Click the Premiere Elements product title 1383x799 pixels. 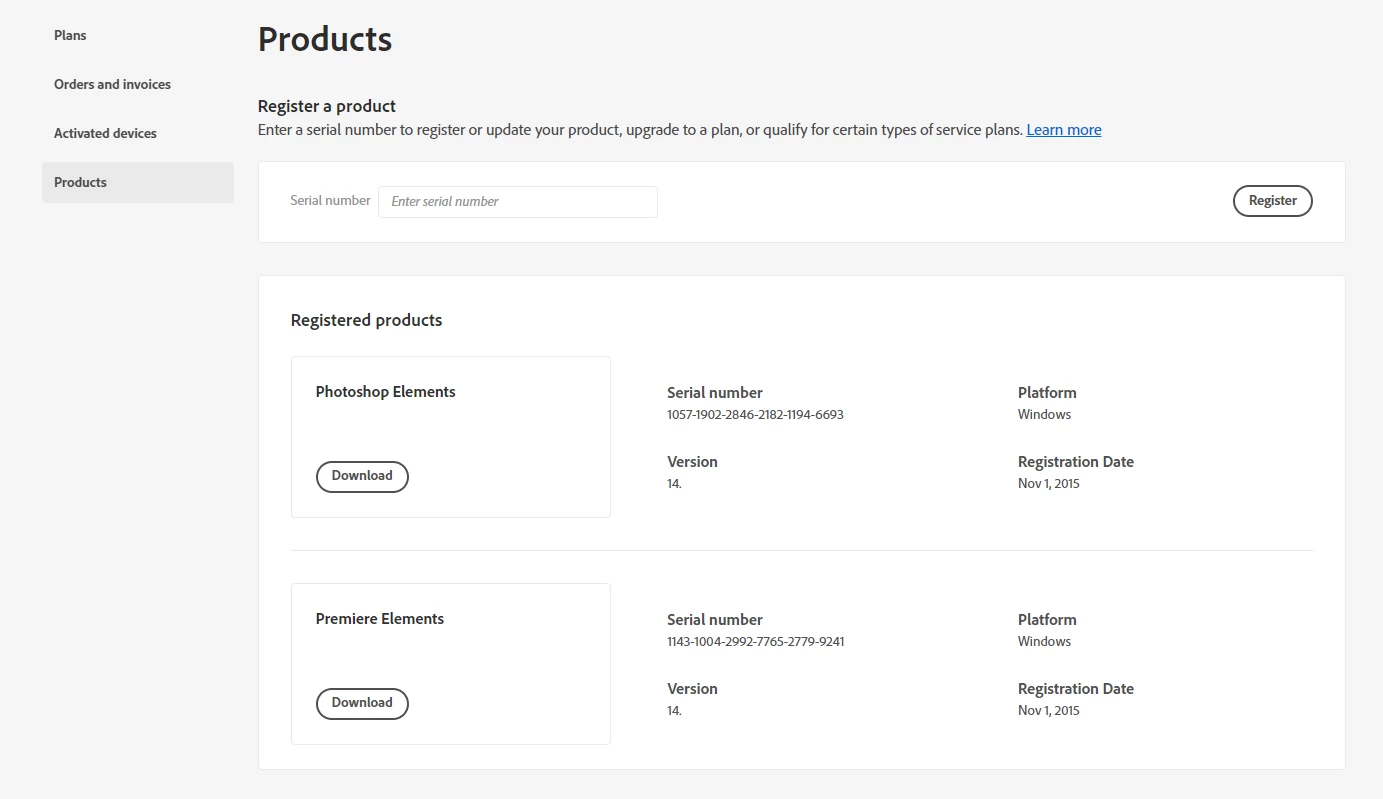click(x=379, y=619)
